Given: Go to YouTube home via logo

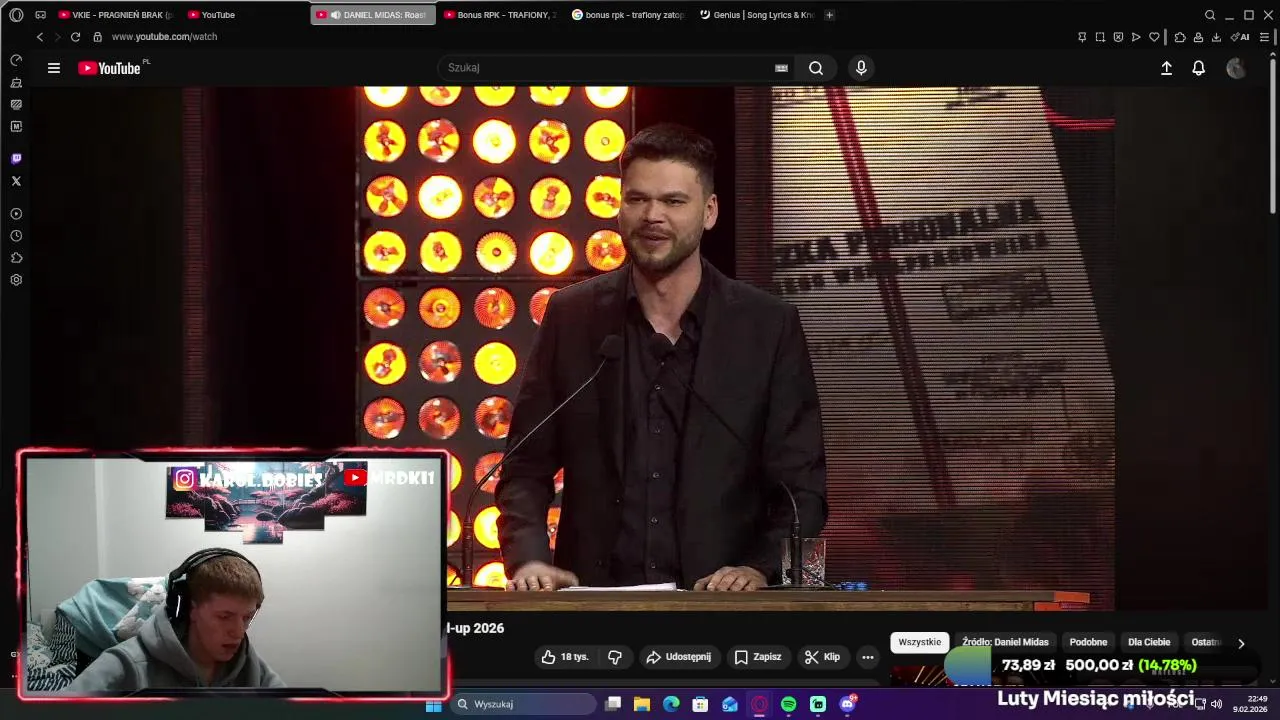Looking at the screenshot, I should tap(110, 68).
